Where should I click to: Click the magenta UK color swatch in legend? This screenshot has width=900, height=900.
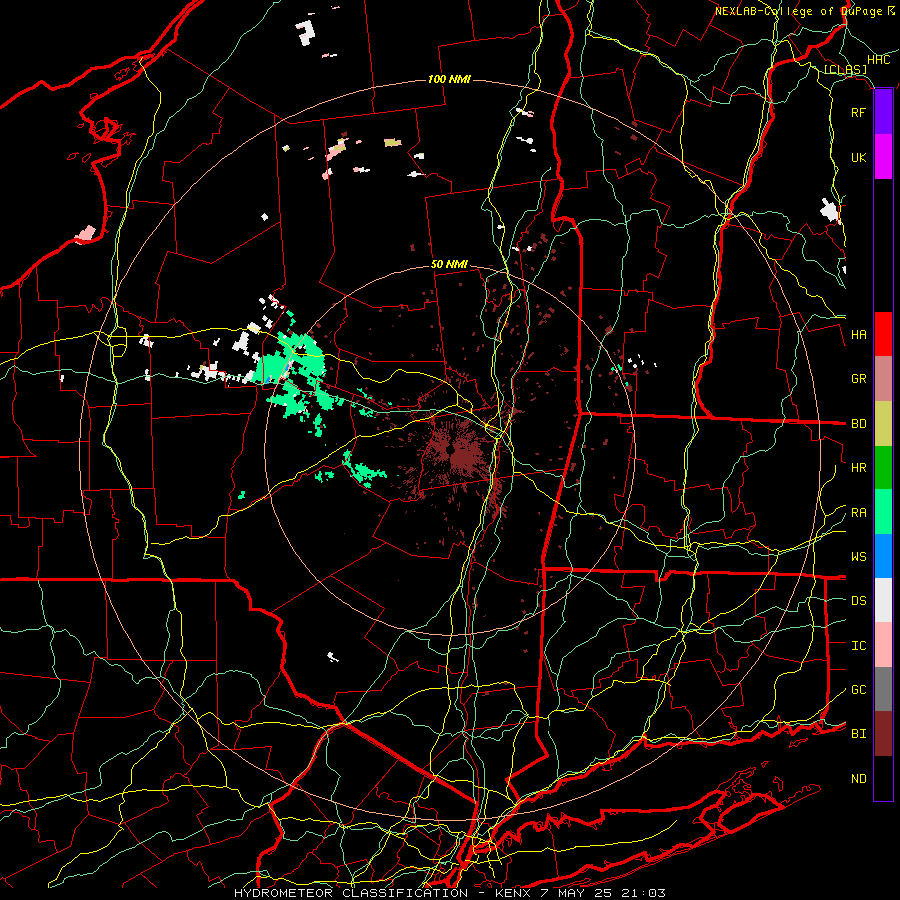point(883,157)
